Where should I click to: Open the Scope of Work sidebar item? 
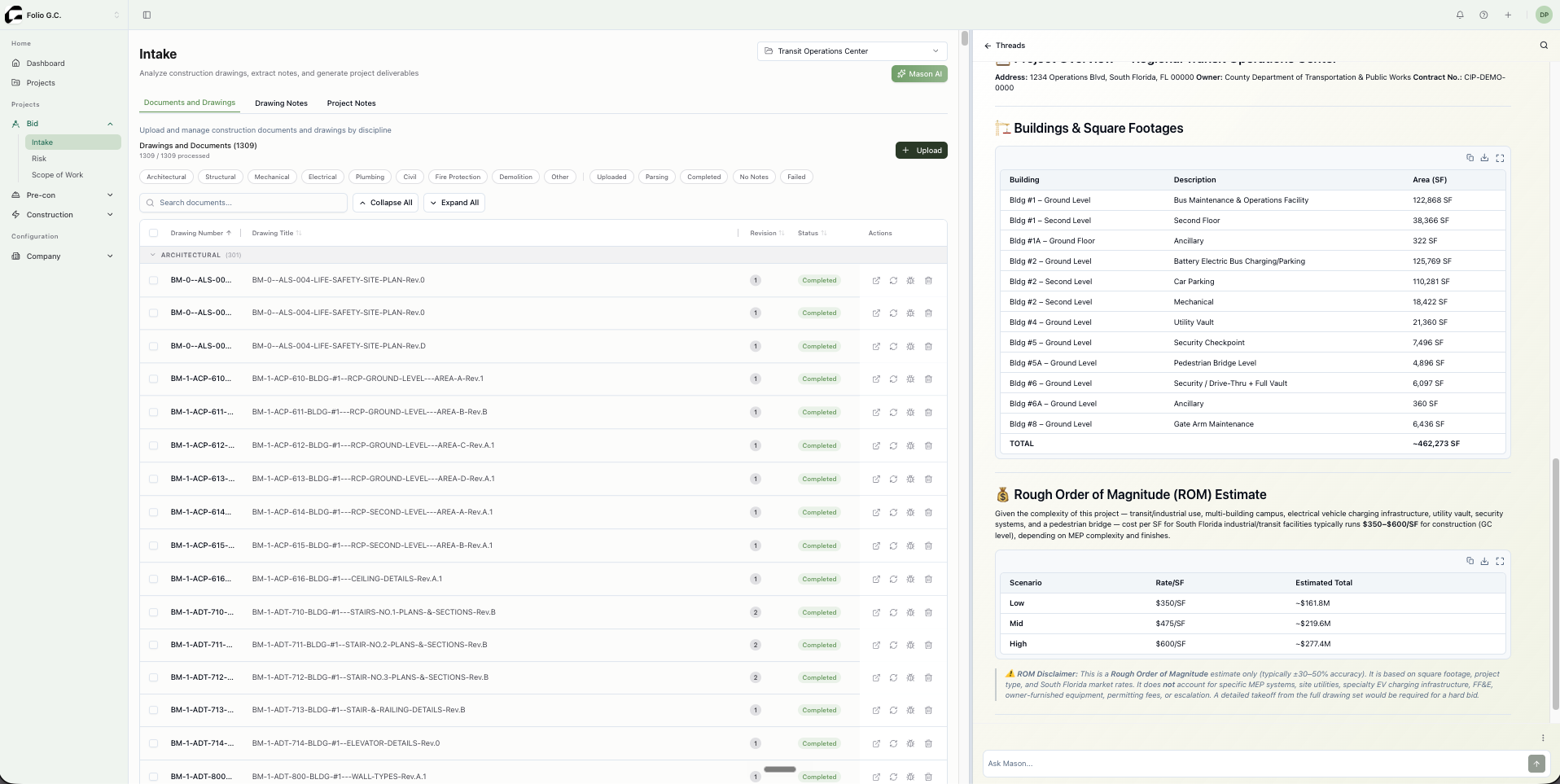pos(57,175)
